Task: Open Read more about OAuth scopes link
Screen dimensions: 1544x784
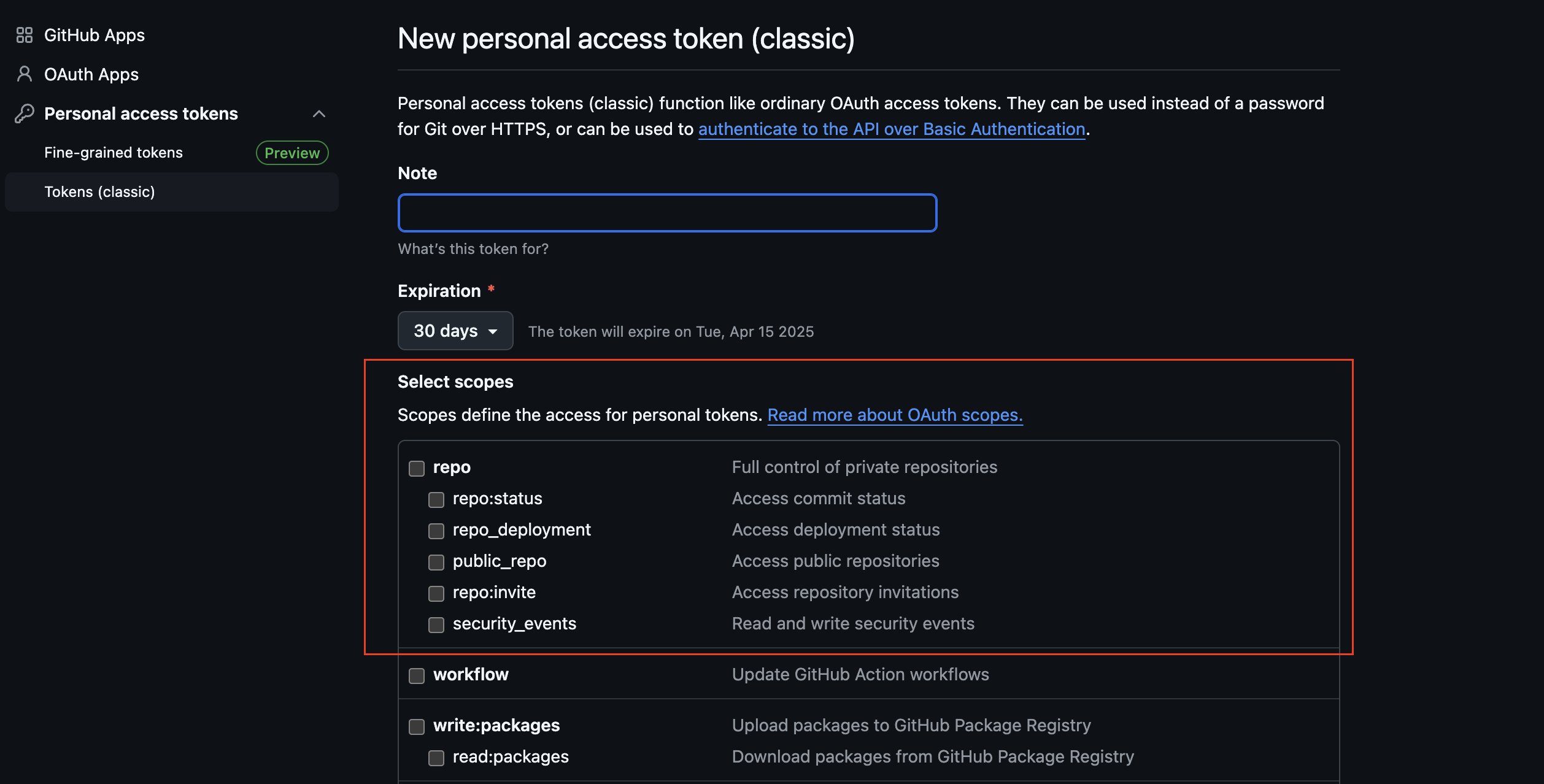Action: [x=895, y=415]
